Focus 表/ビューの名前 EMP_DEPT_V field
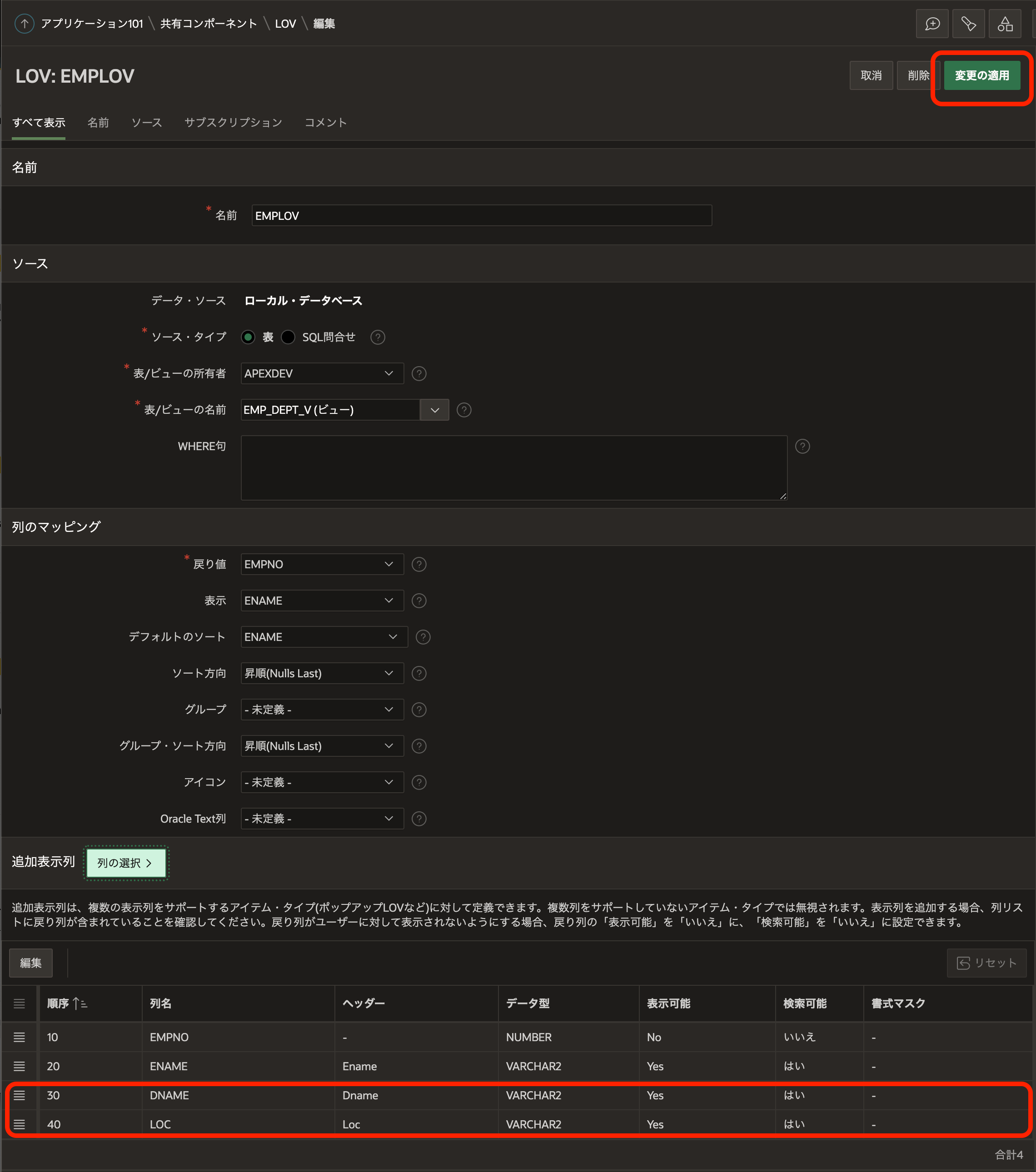Screen dimensions: 1036x1172 330,410
